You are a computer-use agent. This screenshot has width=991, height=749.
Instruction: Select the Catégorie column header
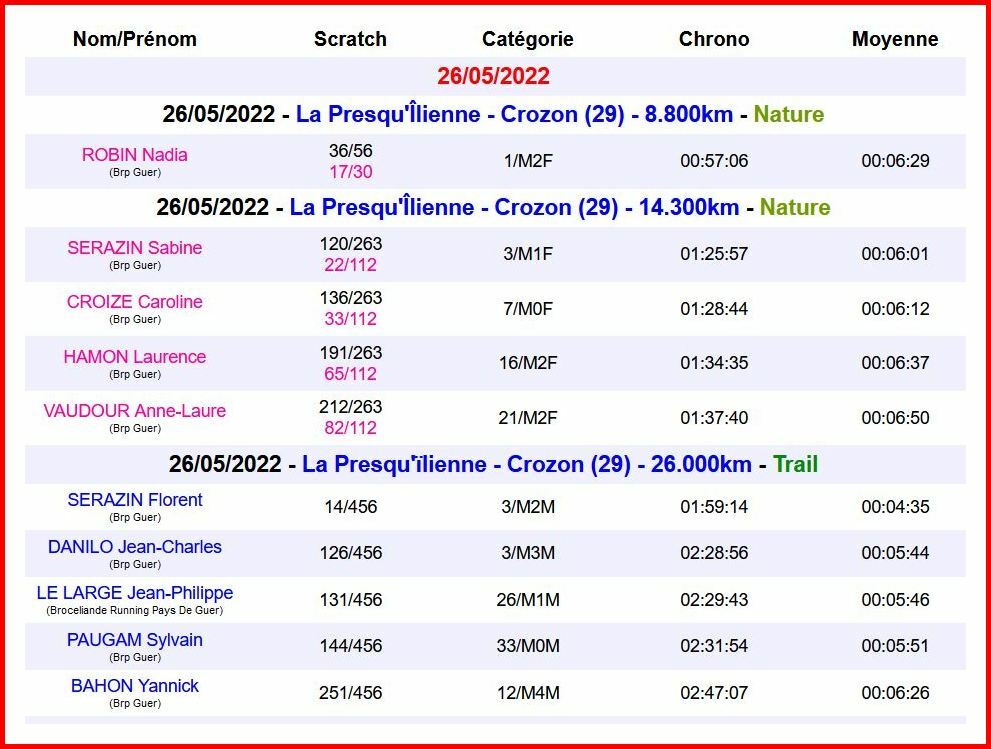click(x=527, y=39)
